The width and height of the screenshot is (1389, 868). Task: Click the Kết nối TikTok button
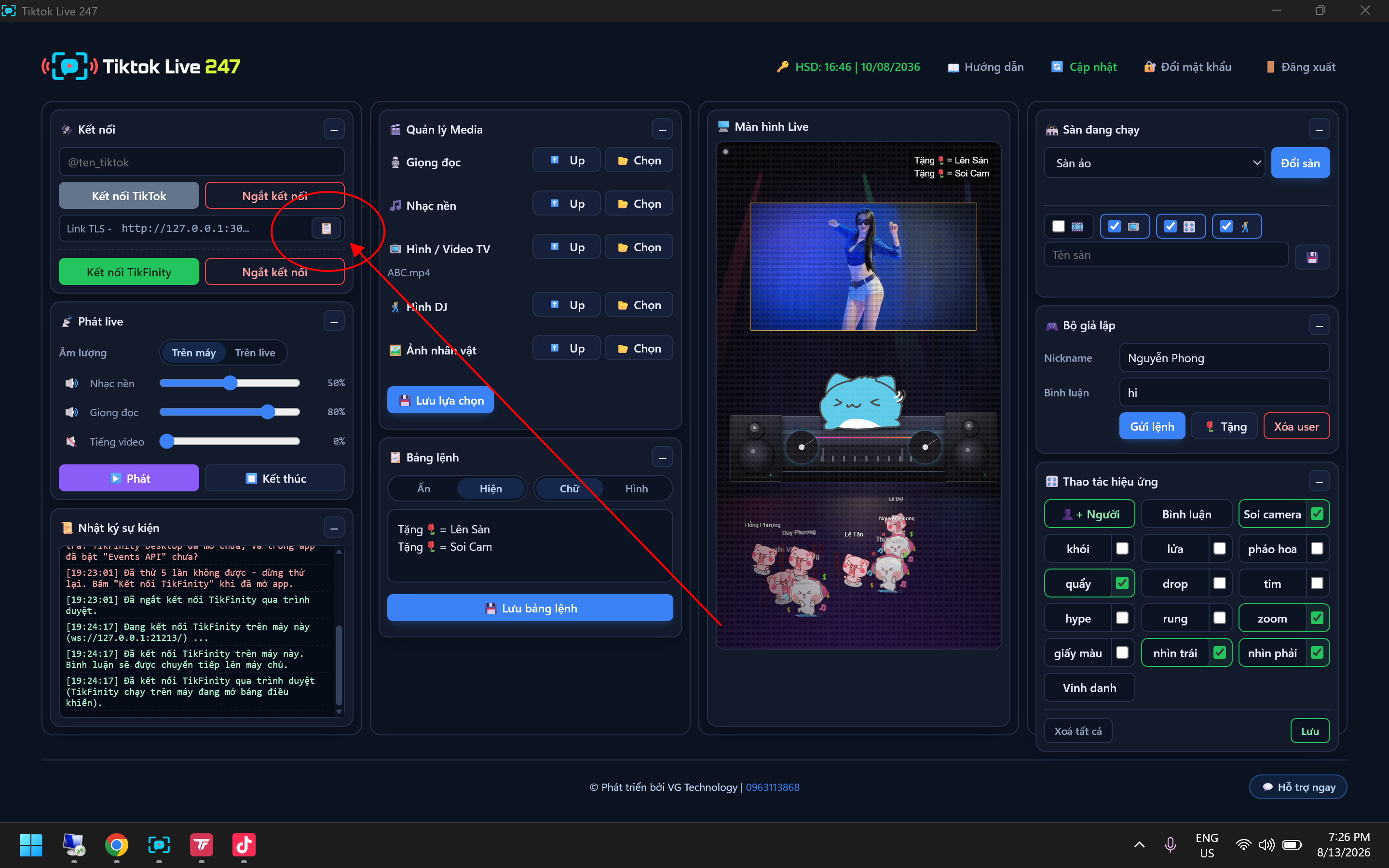point(129,196)
